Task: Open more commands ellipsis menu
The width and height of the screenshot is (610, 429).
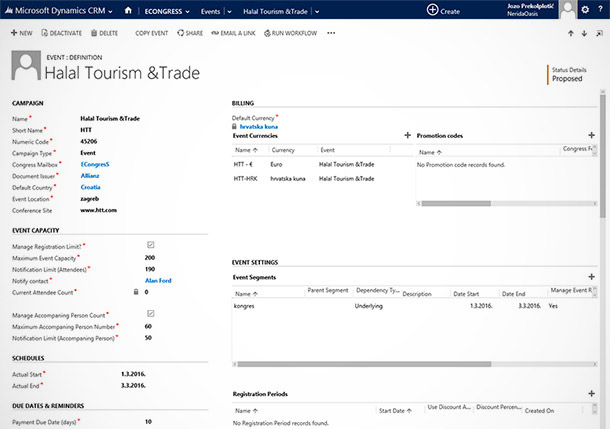Action: 331,33
